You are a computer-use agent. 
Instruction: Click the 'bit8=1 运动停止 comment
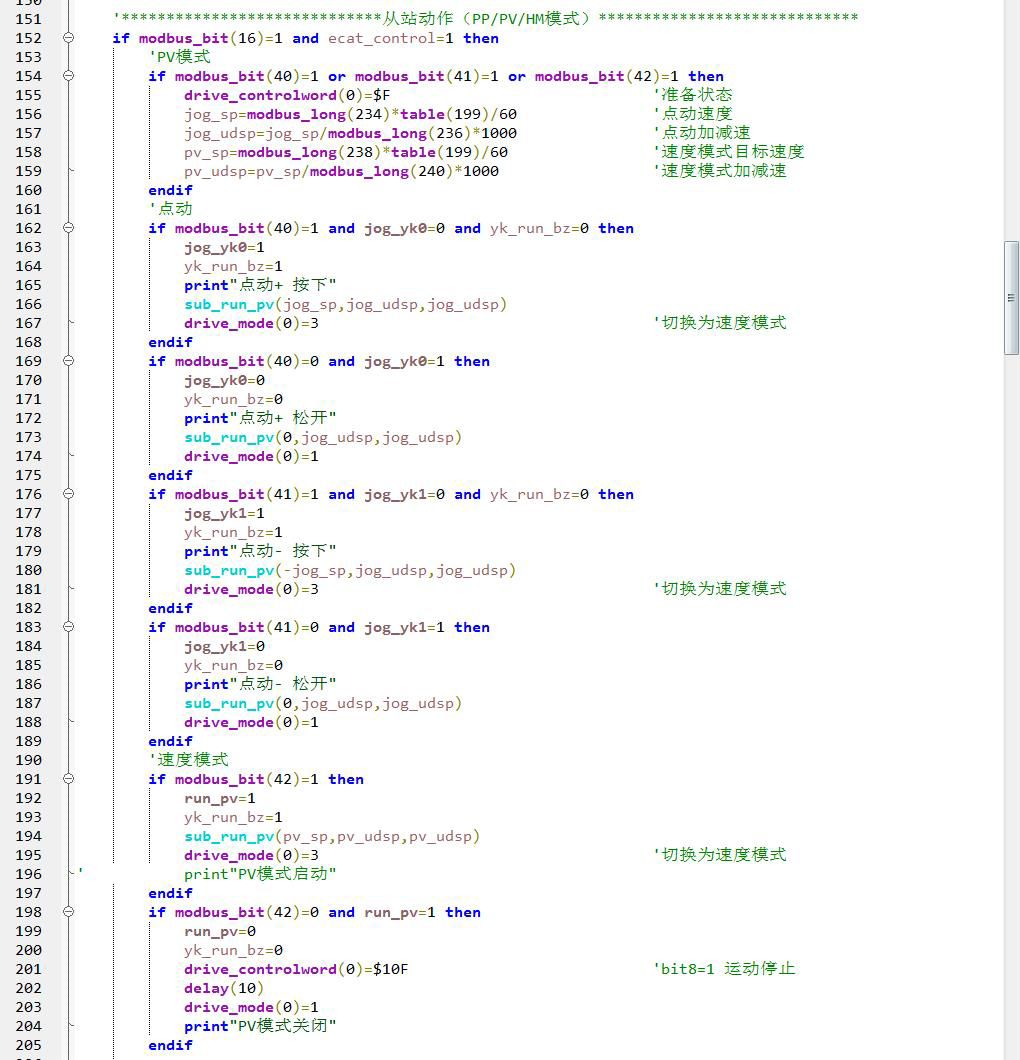pyautogui.click(x=724, y=969)
